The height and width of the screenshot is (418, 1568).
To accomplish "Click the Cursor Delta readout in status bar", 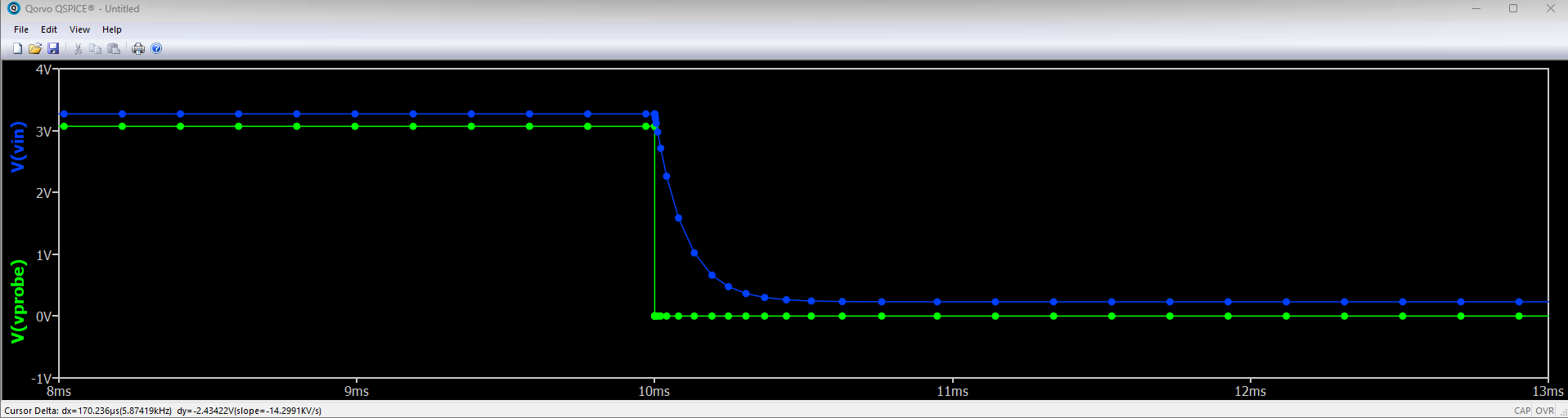I will coord(163,411).
